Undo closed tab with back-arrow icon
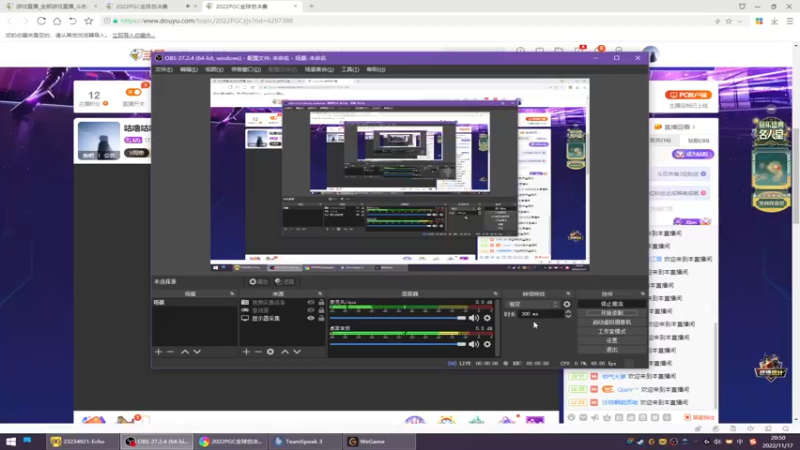Screen dimensions: 800x450 pos(72,21)
